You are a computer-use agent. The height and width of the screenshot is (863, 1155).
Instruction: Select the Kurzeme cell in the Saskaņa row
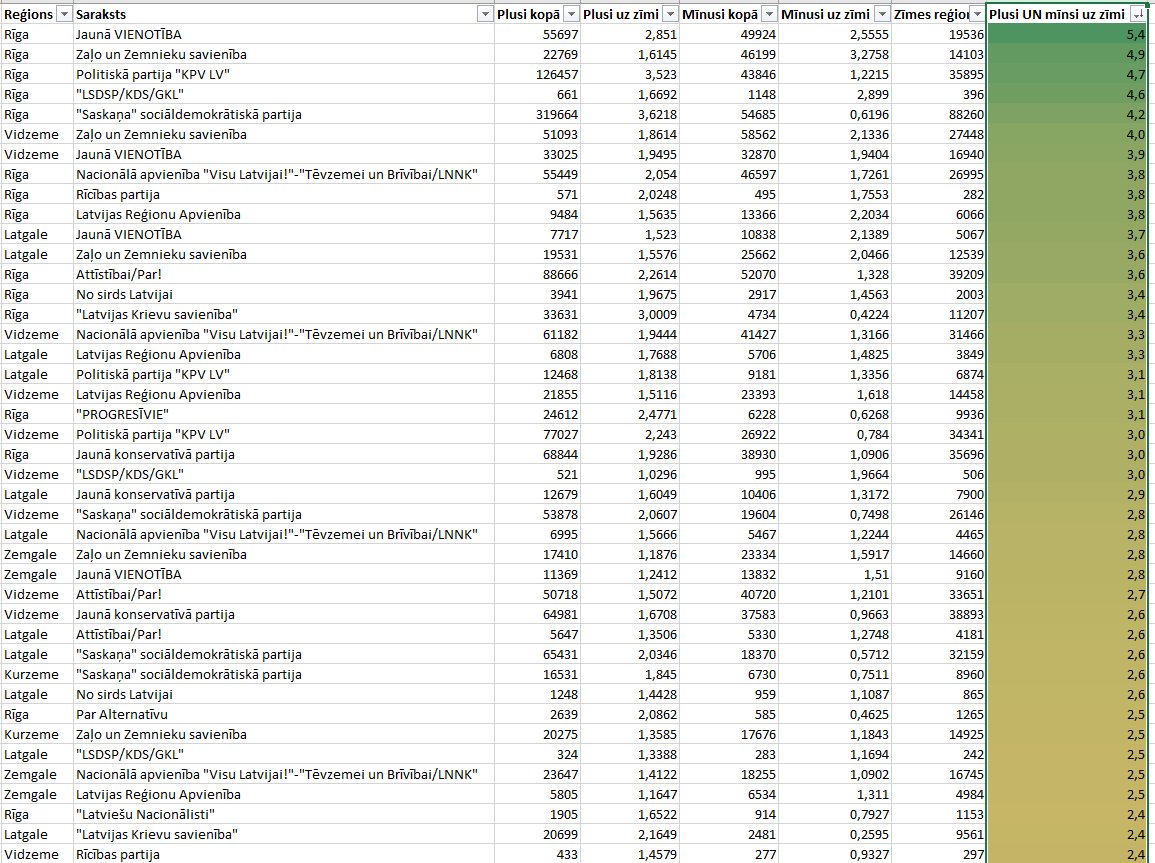(38, 674)
